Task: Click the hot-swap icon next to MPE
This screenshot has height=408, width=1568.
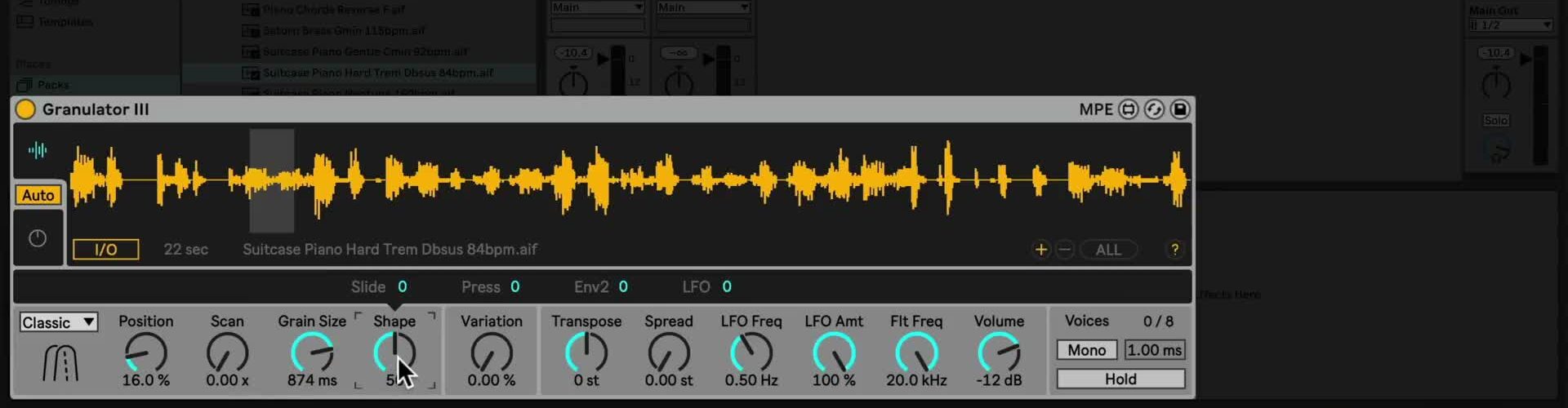Action: [1128, 109]
